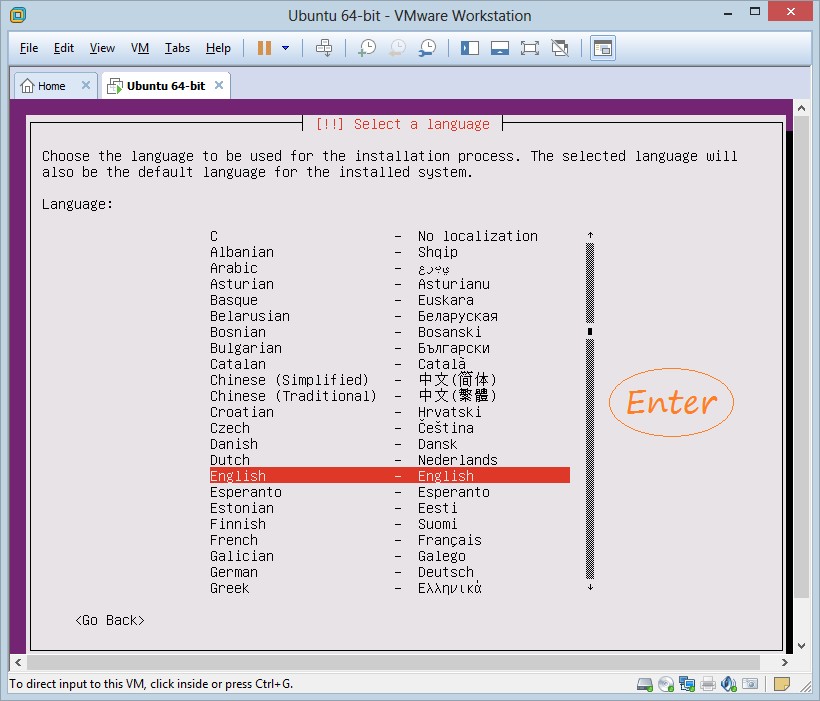
Task: Revert VM to previous snapshot
Action: click(x=397, y=48)
